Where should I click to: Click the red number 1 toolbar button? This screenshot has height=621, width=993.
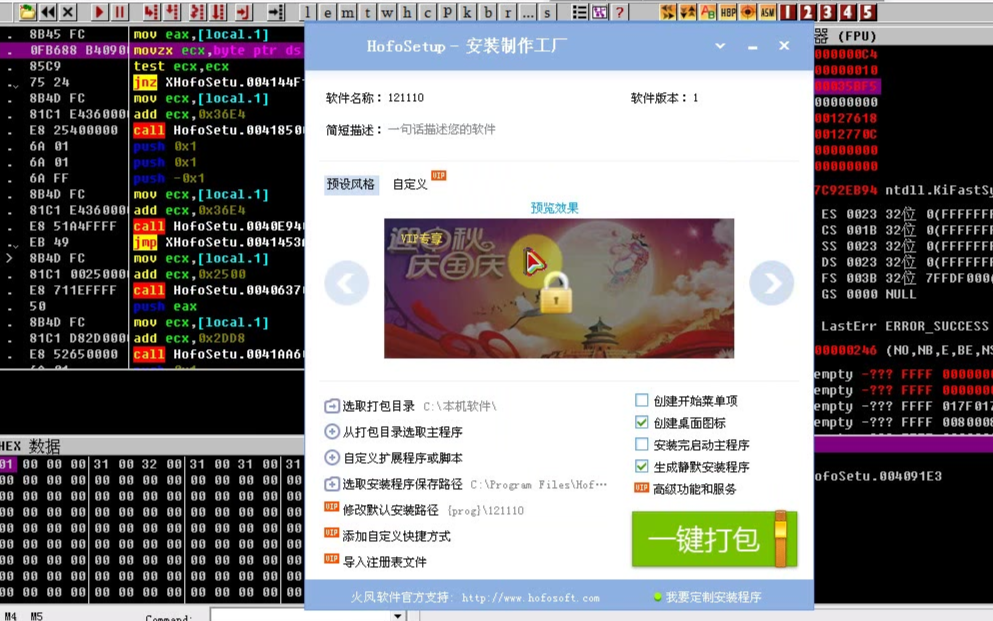pyautogui.click(x=788, y=11)
